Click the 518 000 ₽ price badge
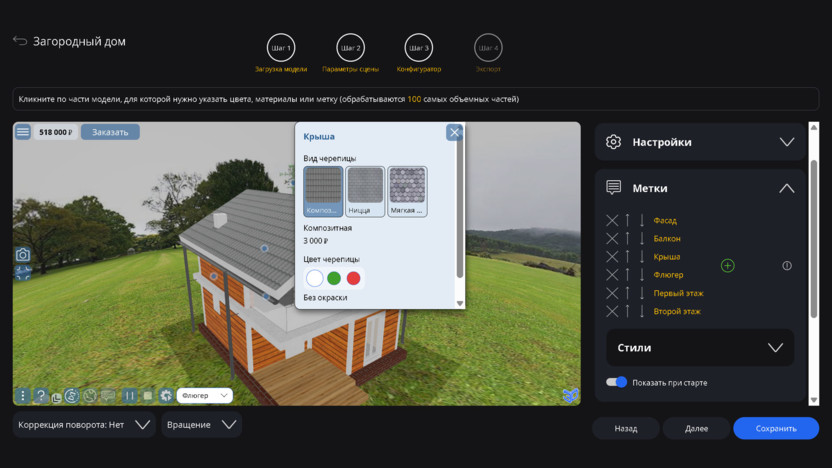Image resolution: width=832 pixels, height=468 pixels. 56,132
